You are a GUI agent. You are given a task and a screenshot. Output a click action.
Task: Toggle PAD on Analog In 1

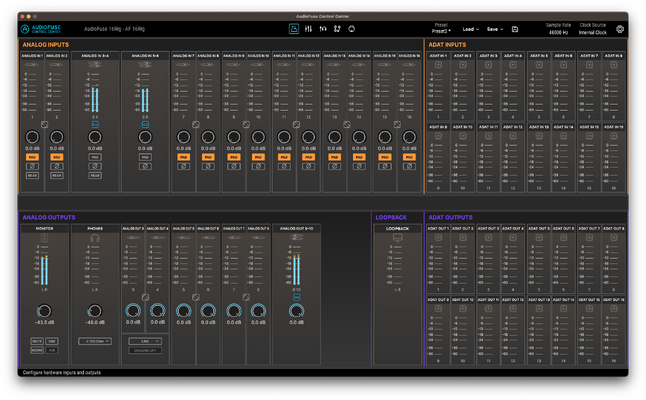(x=32, y=157)
